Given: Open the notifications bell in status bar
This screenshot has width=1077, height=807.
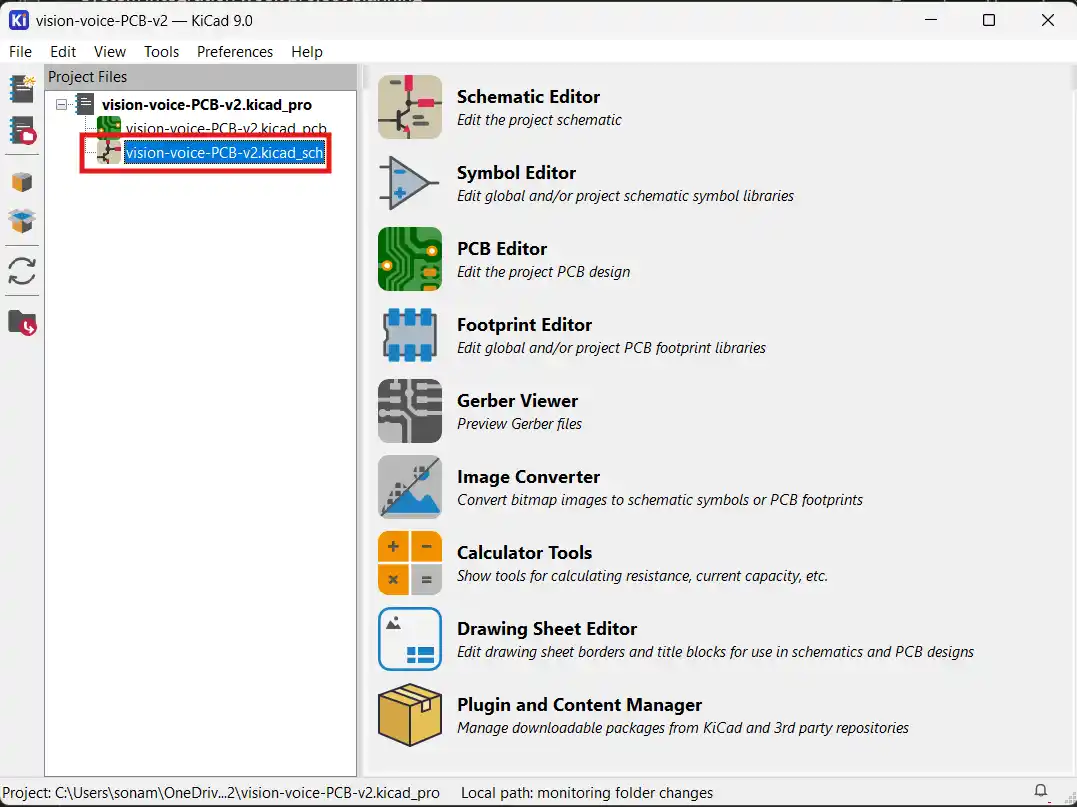Looking at the screenshot, I should (x=1041, y=791).
